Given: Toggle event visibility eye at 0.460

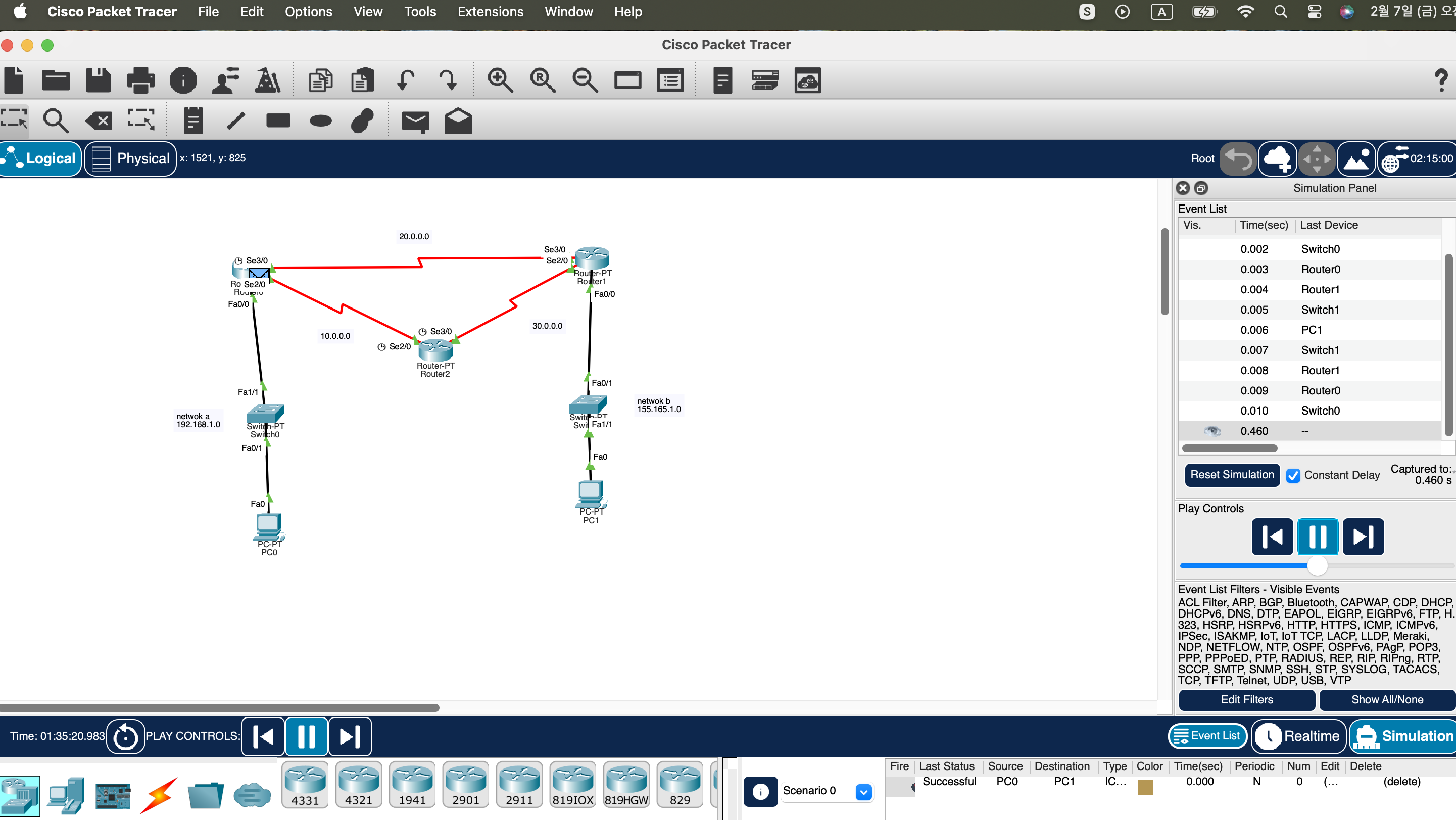Looking at the screenshot, I should [1212, 431].
